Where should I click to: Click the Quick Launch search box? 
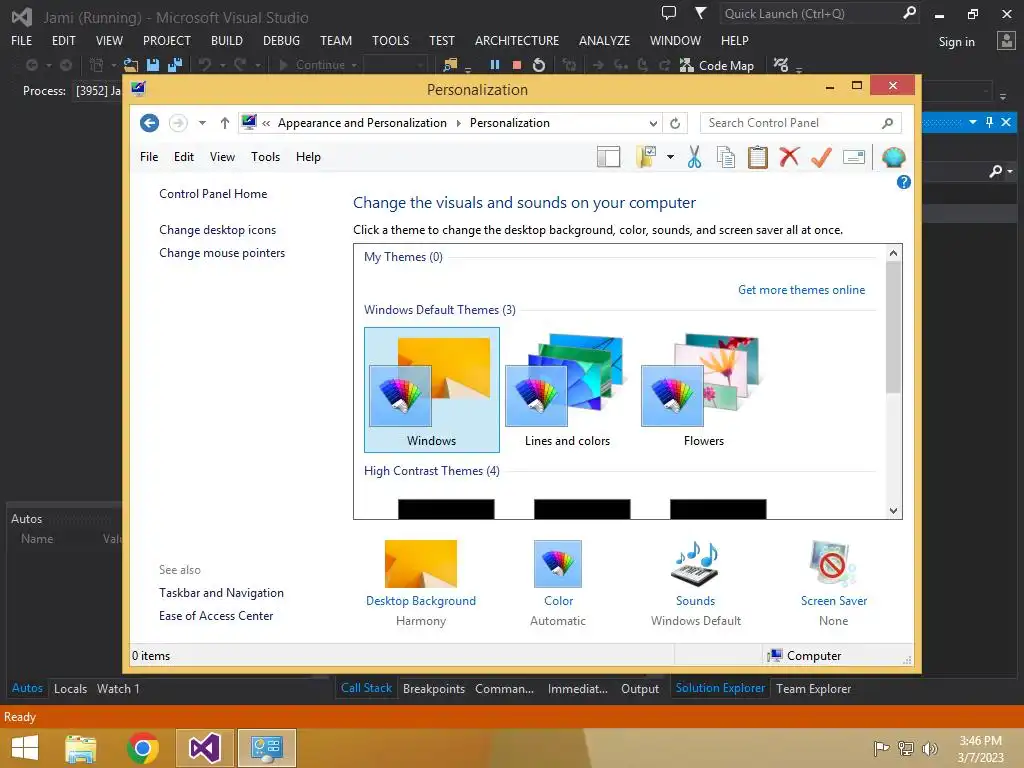(x=819, y=13)
